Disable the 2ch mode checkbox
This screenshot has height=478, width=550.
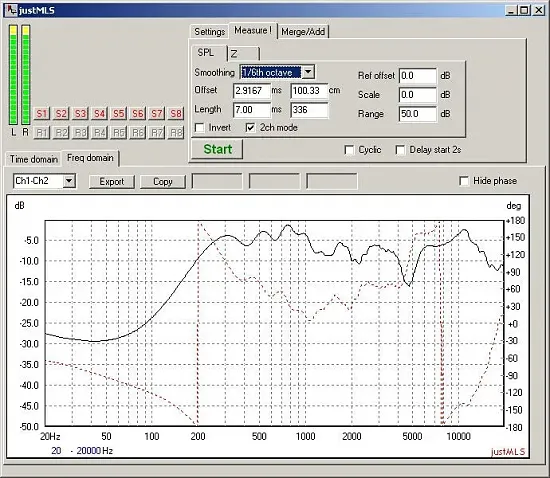(250, 128)
